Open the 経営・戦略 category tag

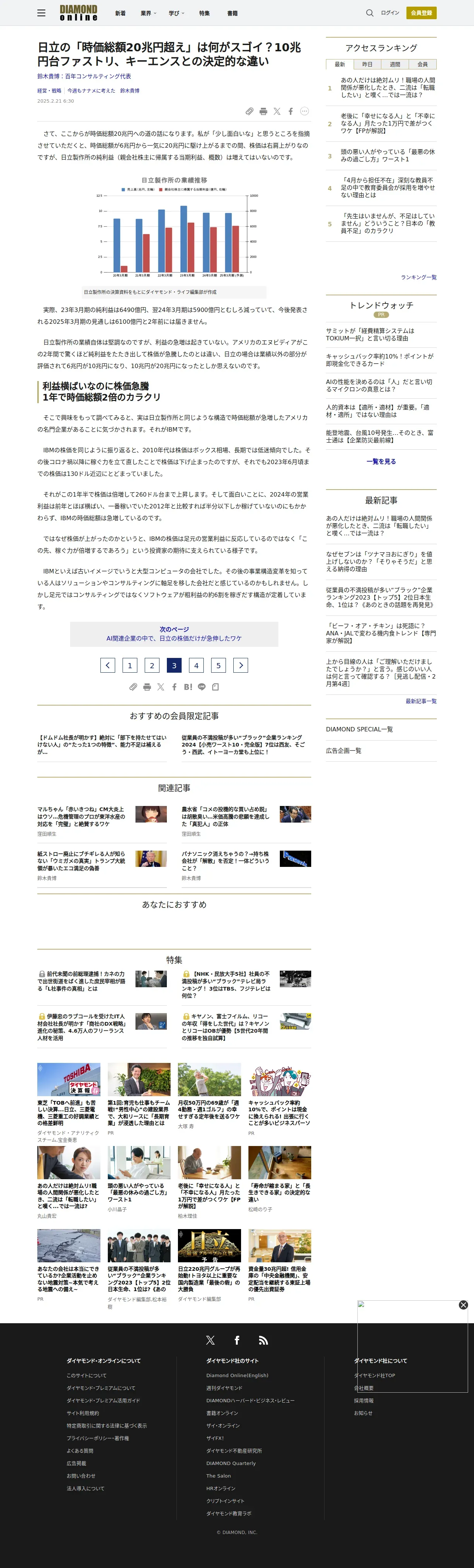49,91
